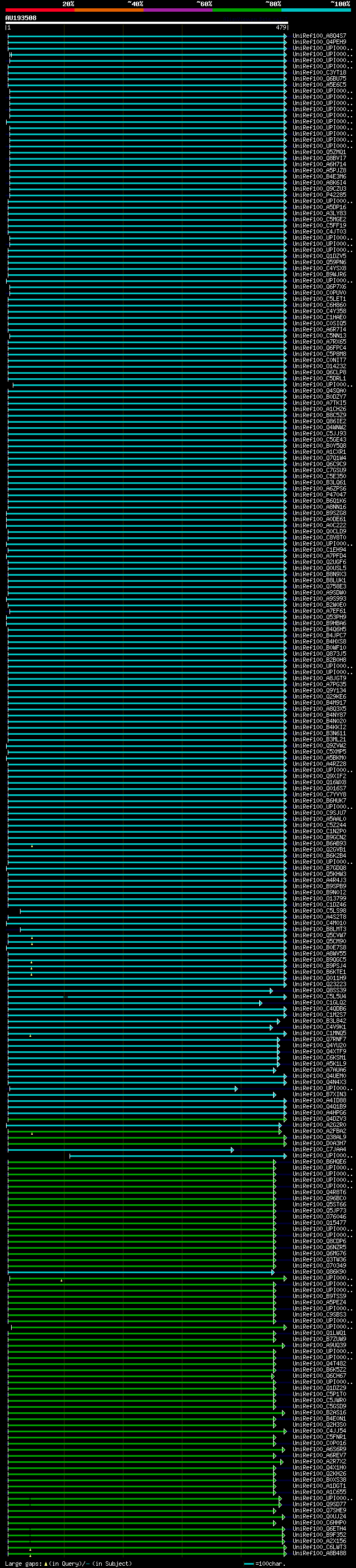Select the UniRef100_A0C222 hit label
356x1568 pixels.
coord(319,525)
